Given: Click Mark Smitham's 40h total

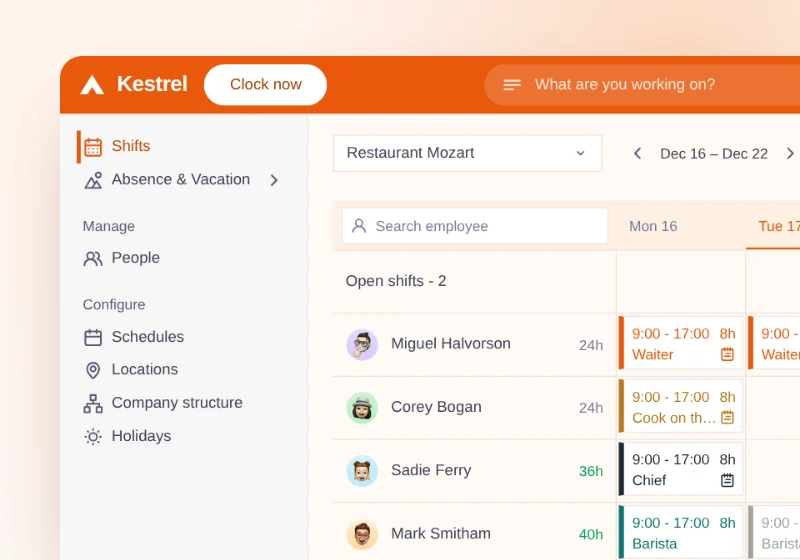Looking at the screenshot, I should 591,534.
